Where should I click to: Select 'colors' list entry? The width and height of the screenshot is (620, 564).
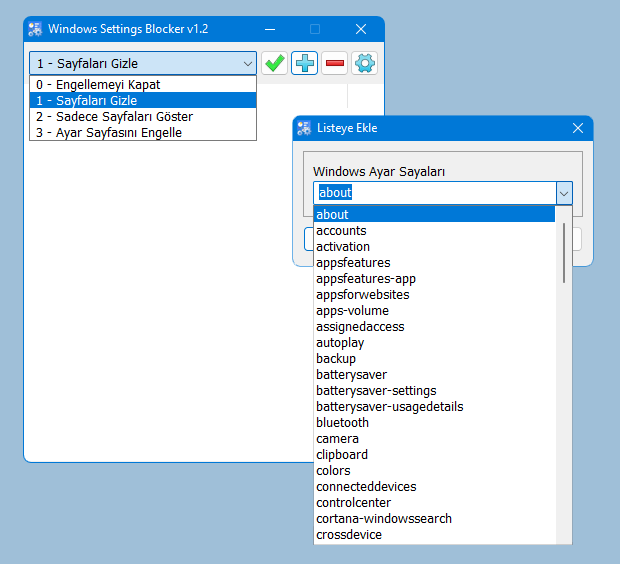coord(435,471)
